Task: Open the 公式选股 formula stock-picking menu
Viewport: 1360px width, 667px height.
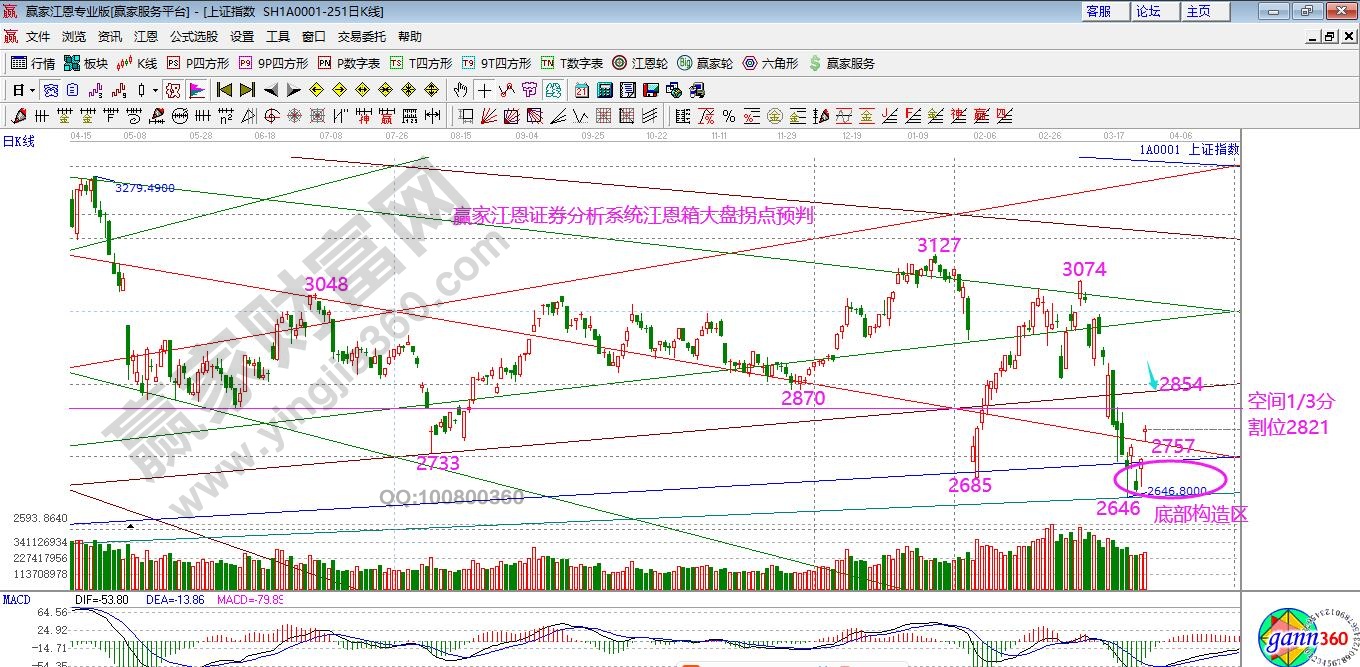Action: [x=193, y=36]
